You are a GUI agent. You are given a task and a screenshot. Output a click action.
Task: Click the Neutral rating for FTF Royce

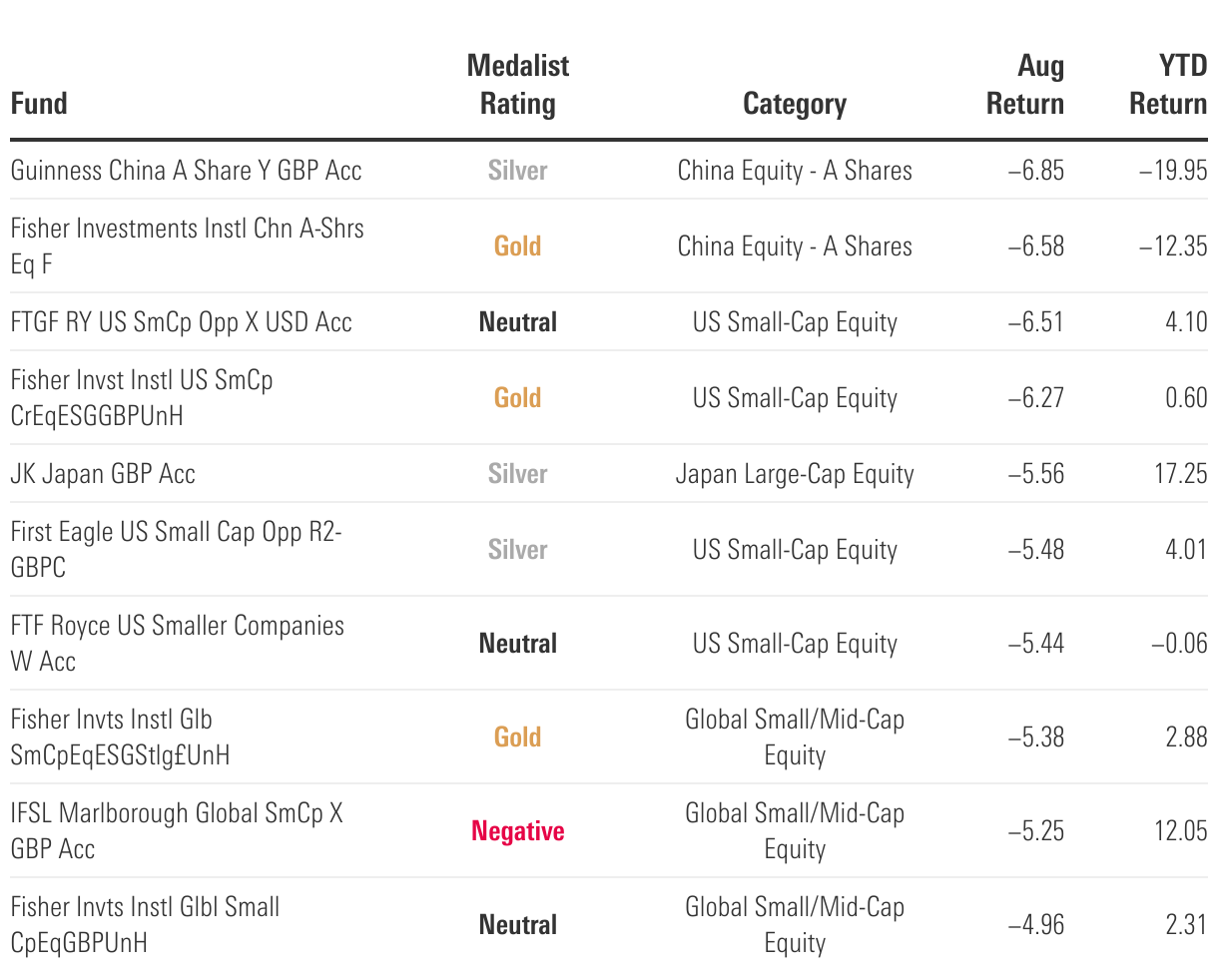coord(517,644)
